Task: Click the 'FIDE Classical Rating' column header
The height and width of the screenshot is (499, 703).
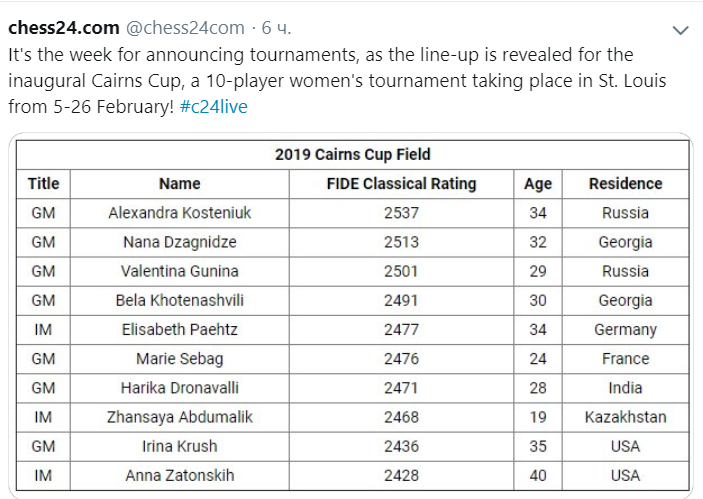Action: 401,183
